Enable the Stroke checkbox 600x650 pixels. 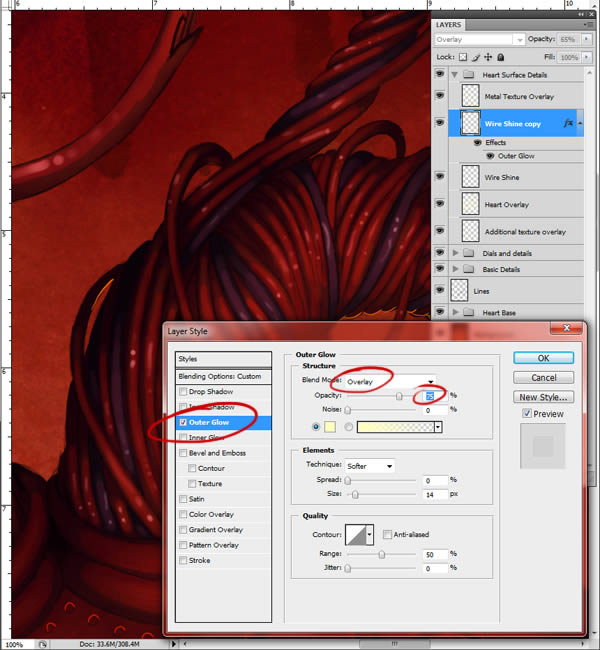[183, 560]
